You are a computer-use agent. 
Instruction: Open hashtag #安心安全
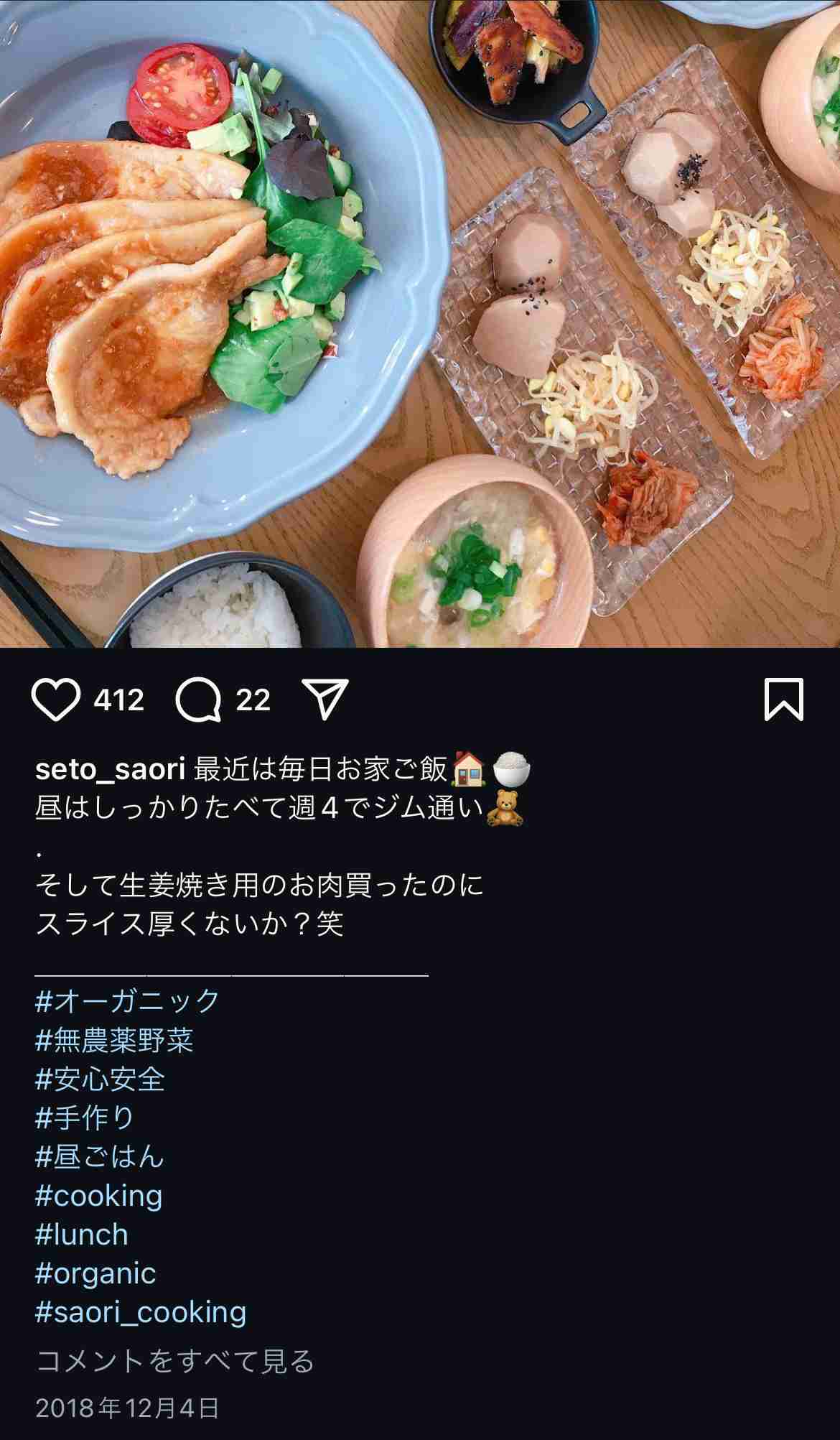point(101,1078)
